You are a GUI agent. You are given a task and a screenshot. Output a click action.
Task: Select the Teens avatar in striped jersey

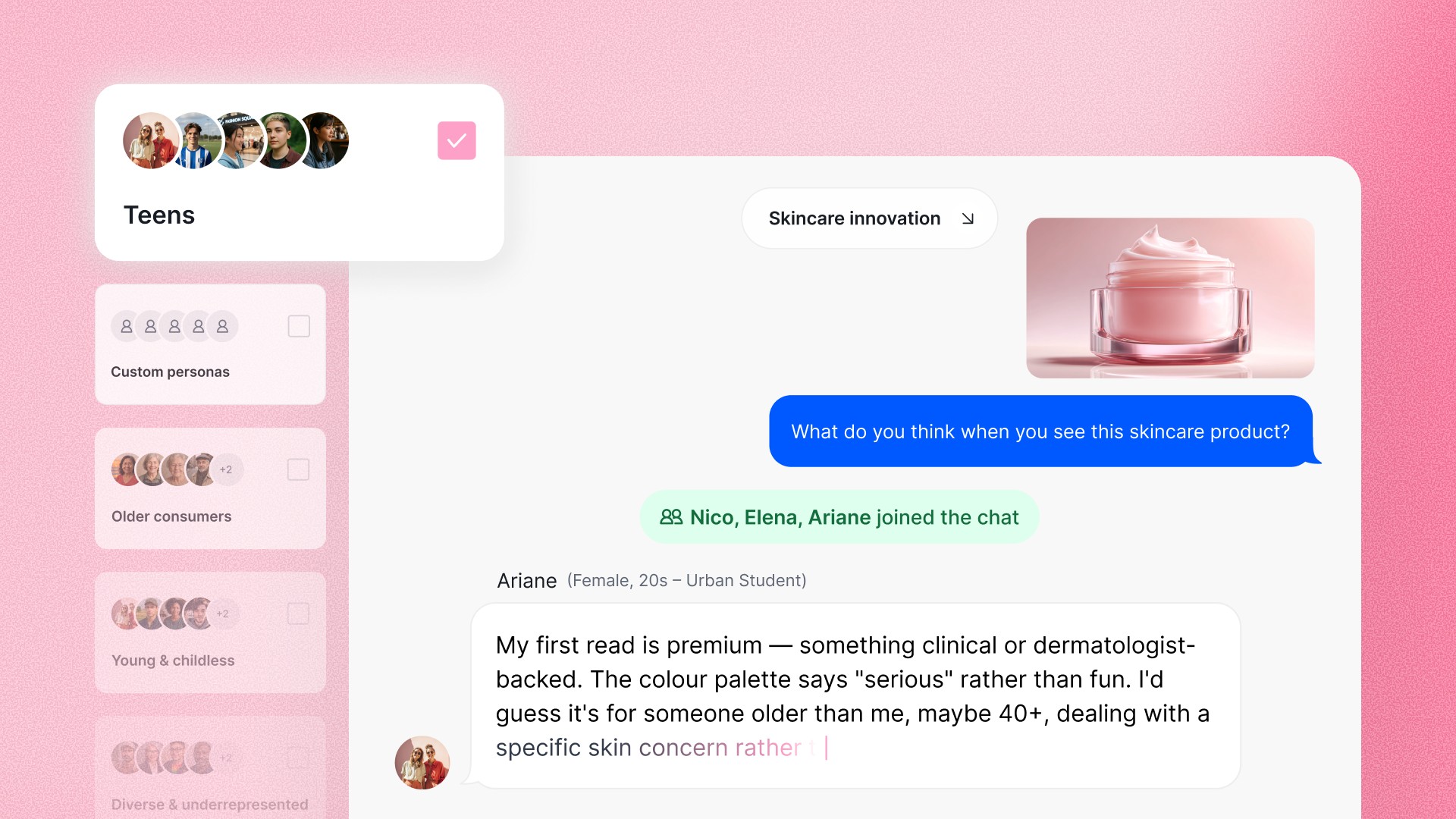coord(195,141)
